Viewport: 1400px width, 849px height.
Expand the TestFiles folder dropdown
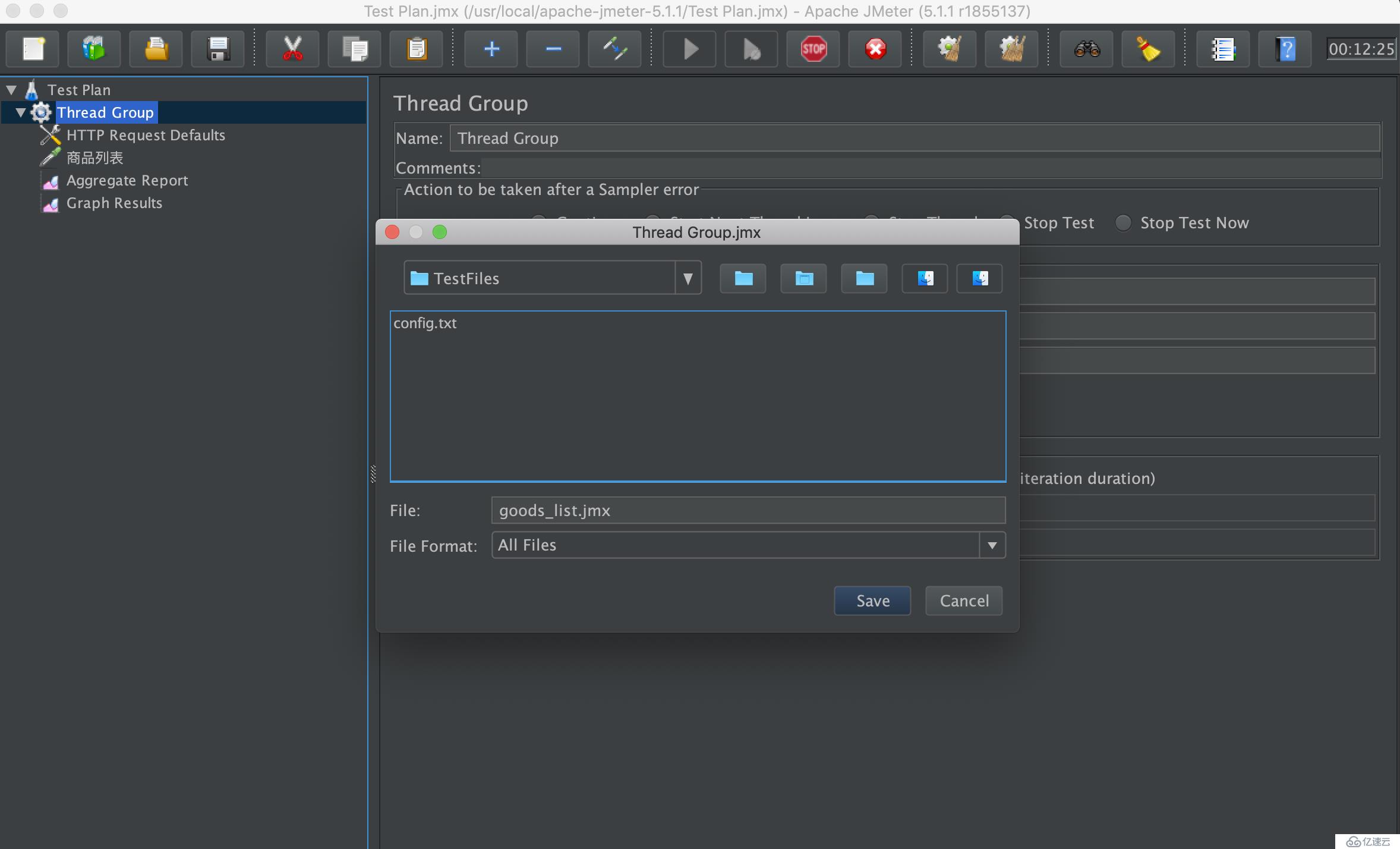click(x=688, y=278)
